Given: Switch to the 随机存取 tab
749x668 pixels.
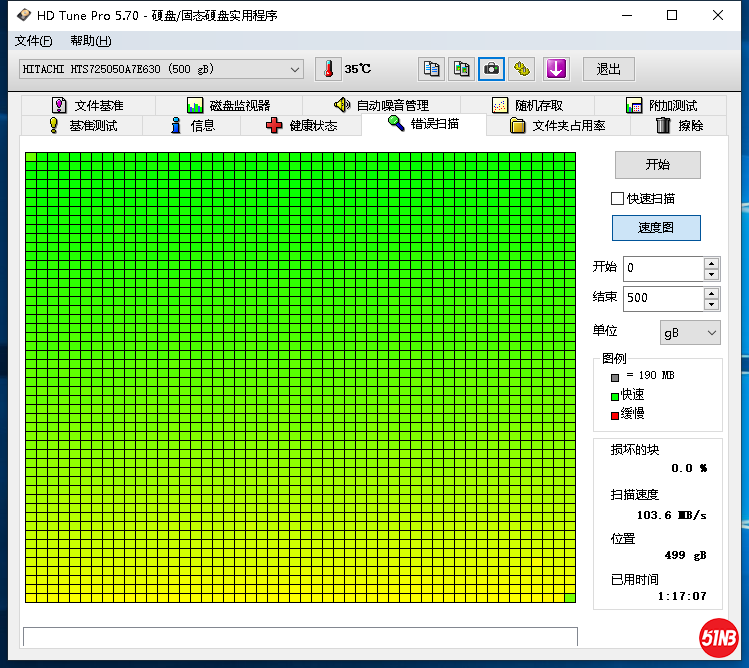Looking at the screenshot, I should coord(527,105).
